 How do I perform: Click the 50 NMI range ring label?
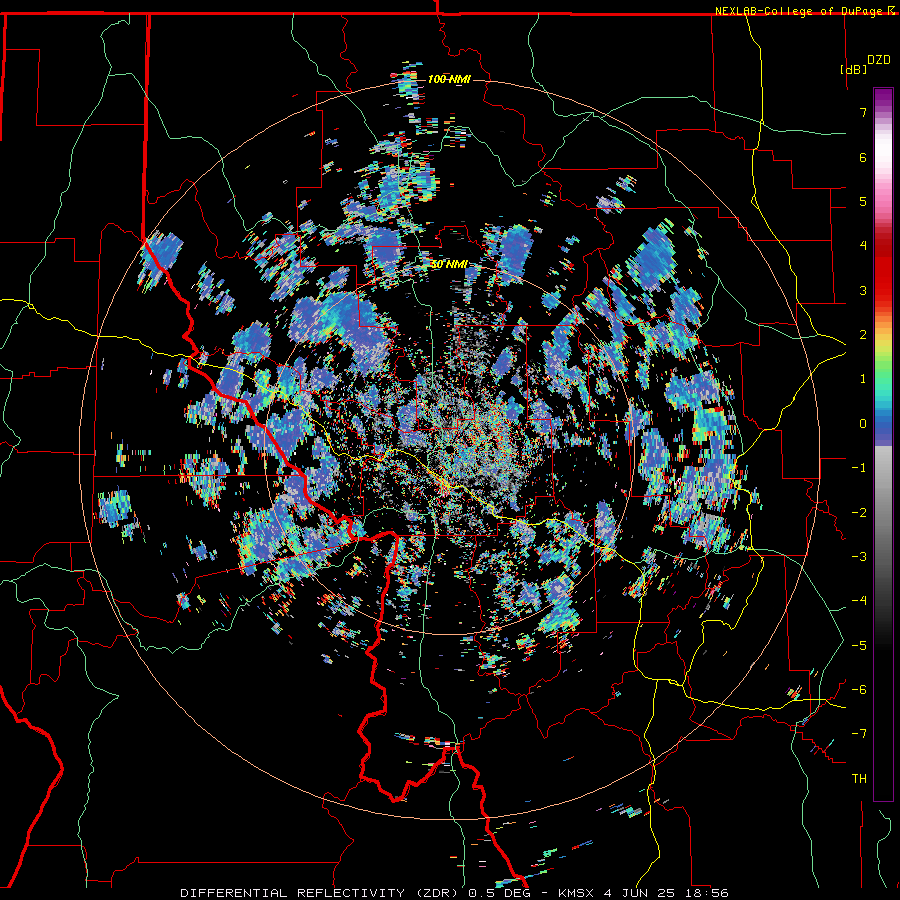click(x=449, y=265)
